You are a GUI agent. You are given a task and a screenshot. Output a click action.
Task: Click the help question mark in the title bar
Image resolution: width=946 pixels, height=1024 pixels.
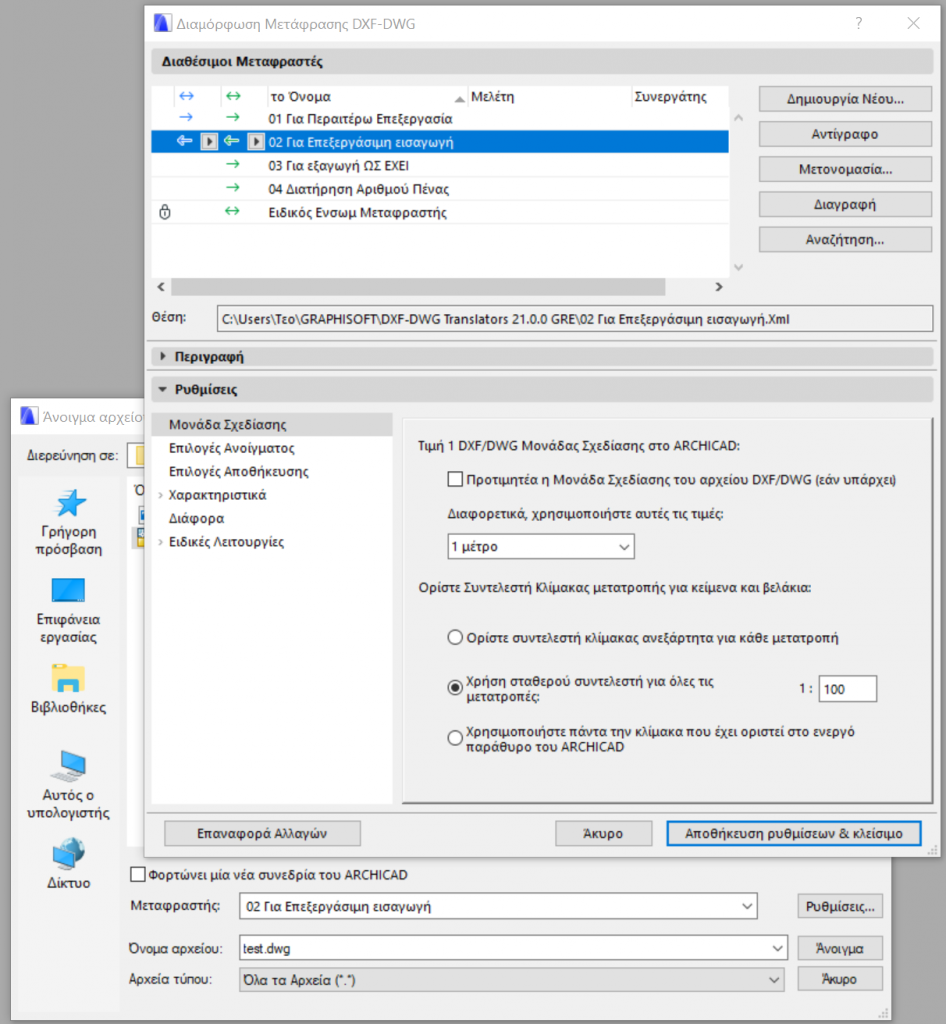(x=859, y=24)
